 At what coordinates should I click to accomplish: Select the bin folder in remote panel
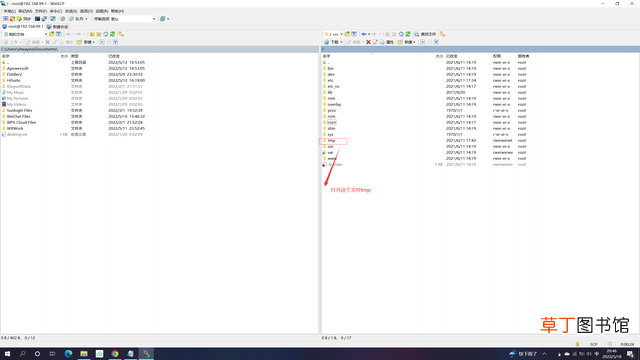331,69
